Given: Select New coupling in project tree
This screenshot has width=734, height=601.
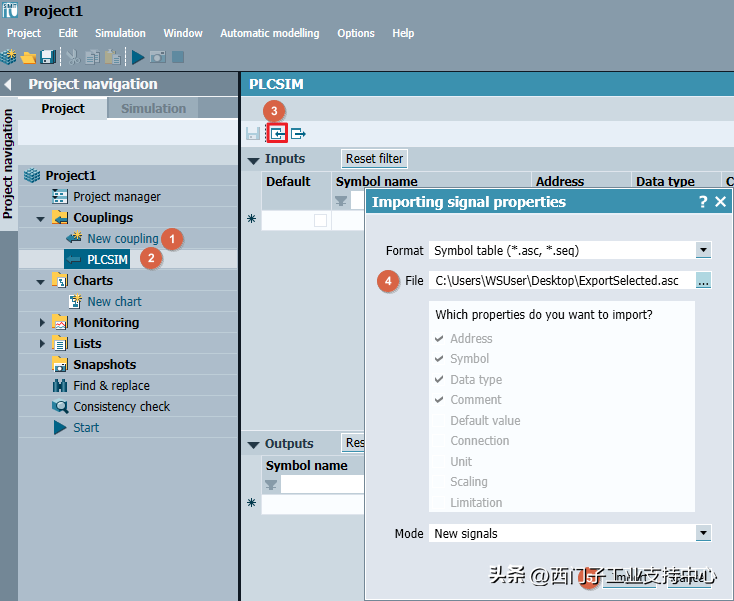Looking at the screenshot, I should pyautogui.click(x=122, y=239).
